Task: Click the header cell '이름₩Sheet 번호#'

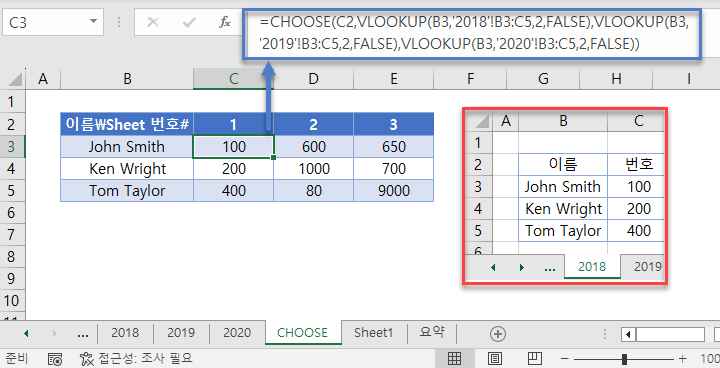Action: pos(127,124)
